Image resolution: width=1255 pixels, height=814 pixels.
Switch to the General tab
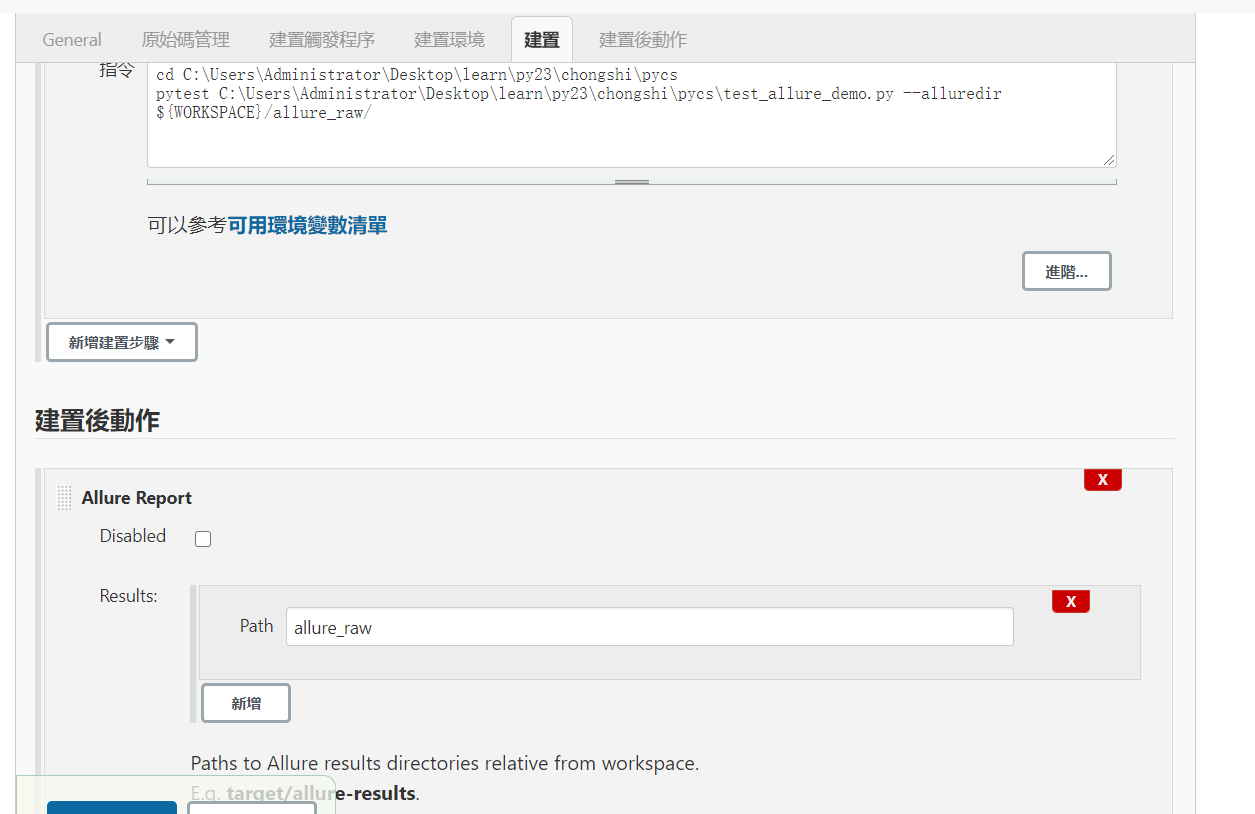72,40
